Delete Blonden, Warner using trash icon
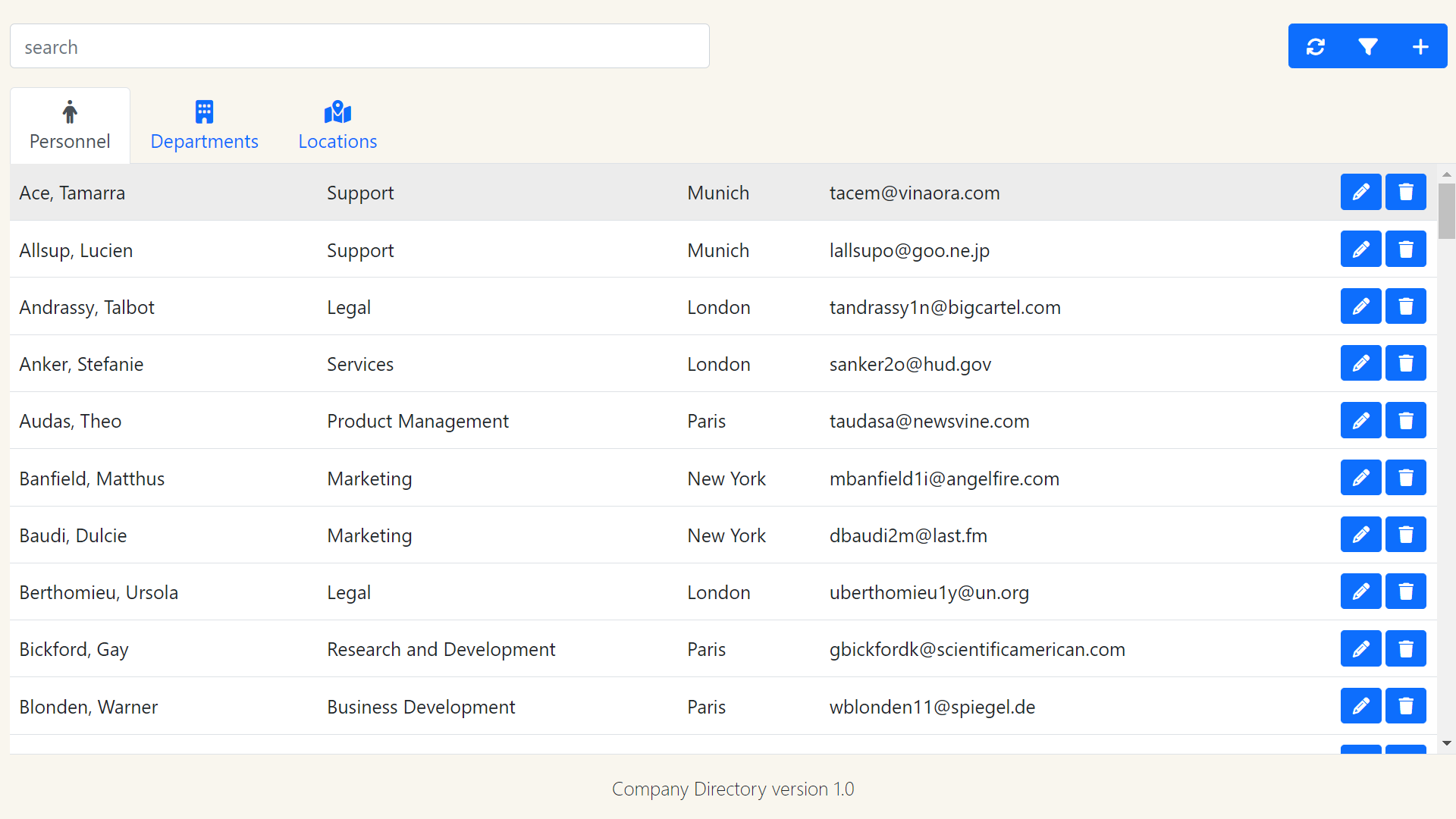The height and width of the screenshot is (819, 1456). [x=1405, y=706]
